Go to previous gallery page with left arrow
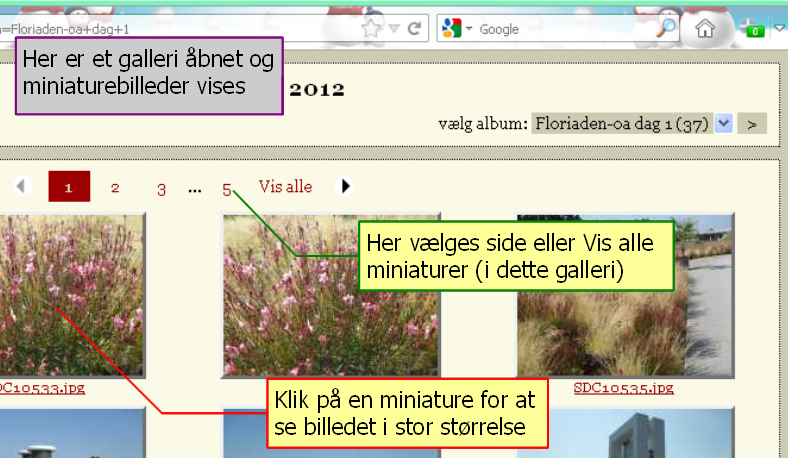This screenshot has height=458, width=788. pyautogui.click(x=22, y=186)
